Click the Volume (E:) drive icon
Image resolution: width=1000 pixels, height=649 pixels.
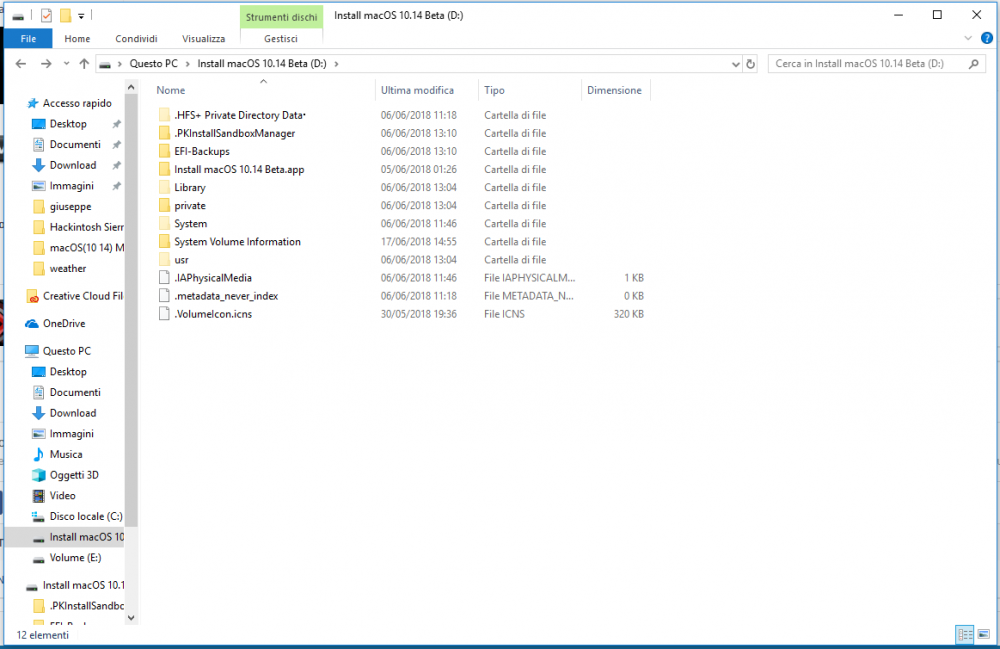[x=38, y=558]
